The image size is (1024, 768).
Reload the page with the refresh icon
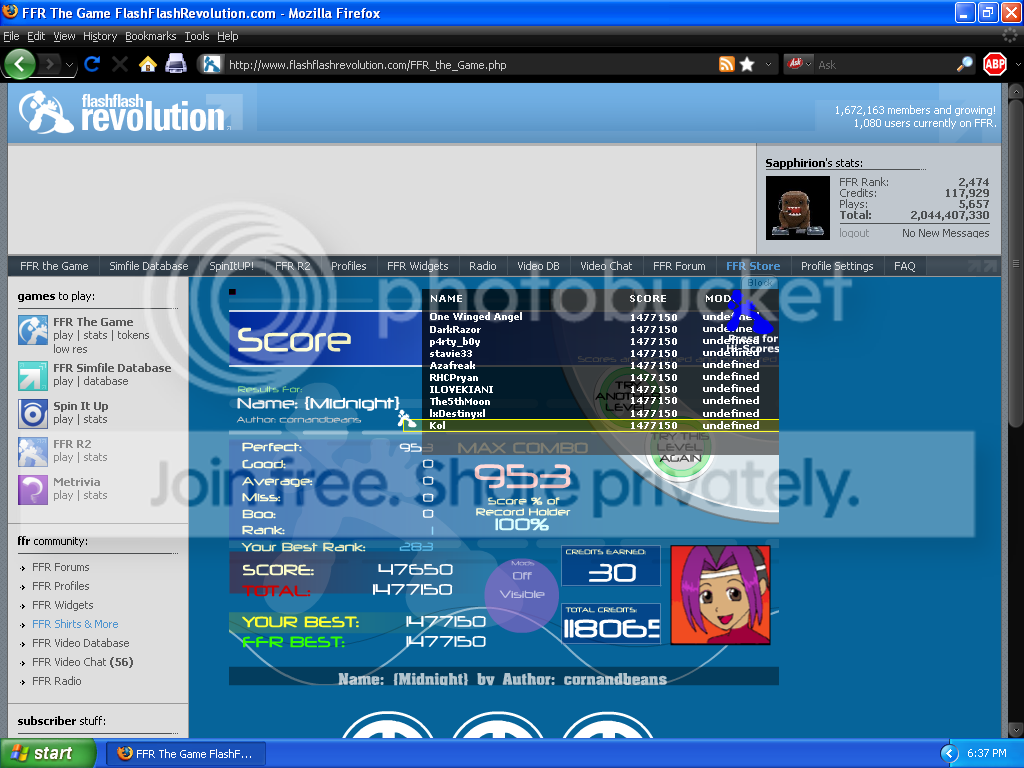click(x=92, y=64)
